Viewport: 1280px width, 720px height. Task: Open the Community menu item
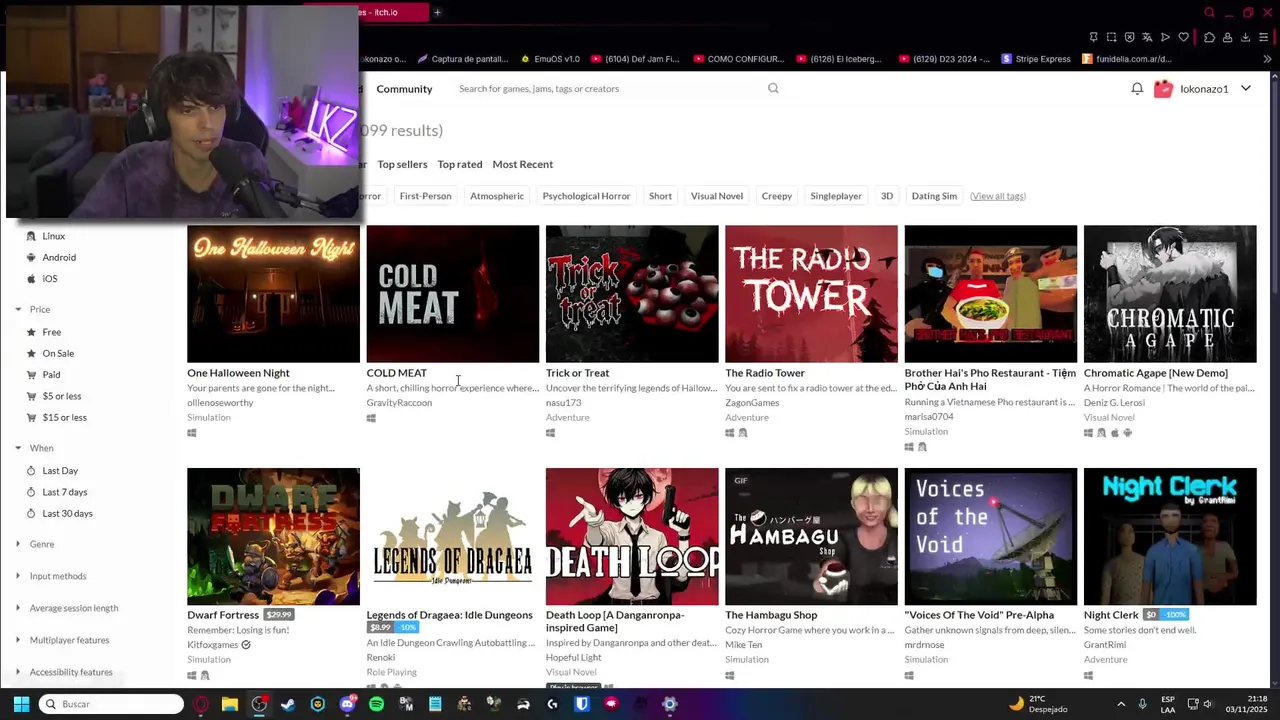404,89
